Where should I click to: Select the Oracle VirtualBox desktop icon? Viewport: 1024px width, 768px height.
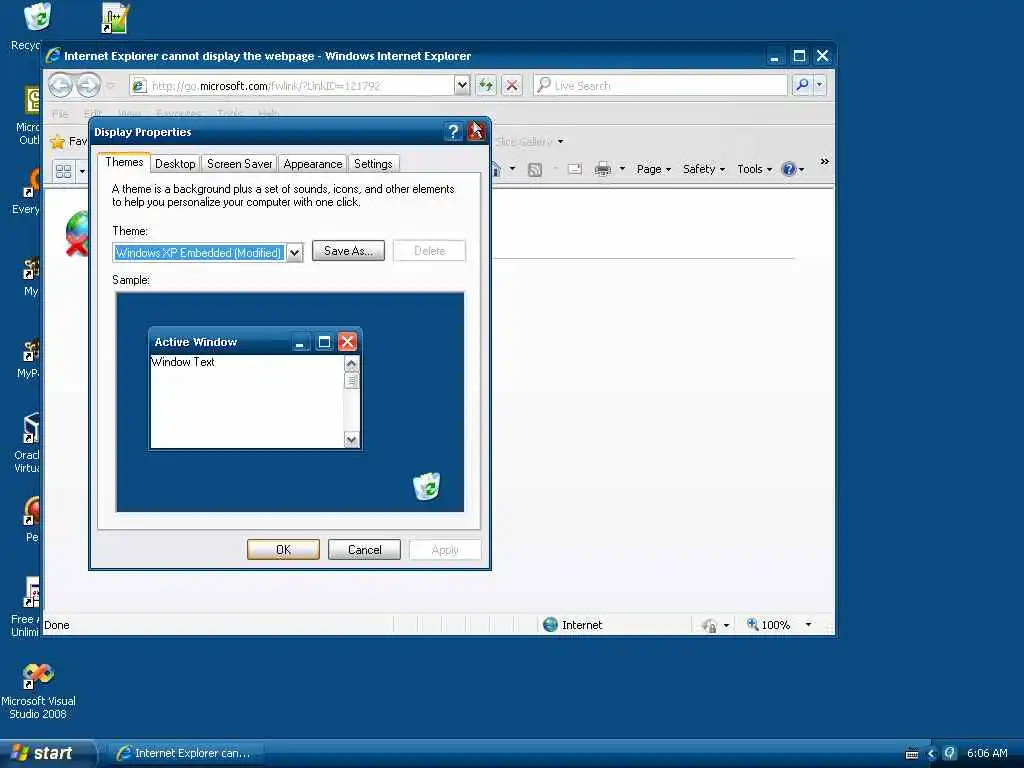coord(26,443)
